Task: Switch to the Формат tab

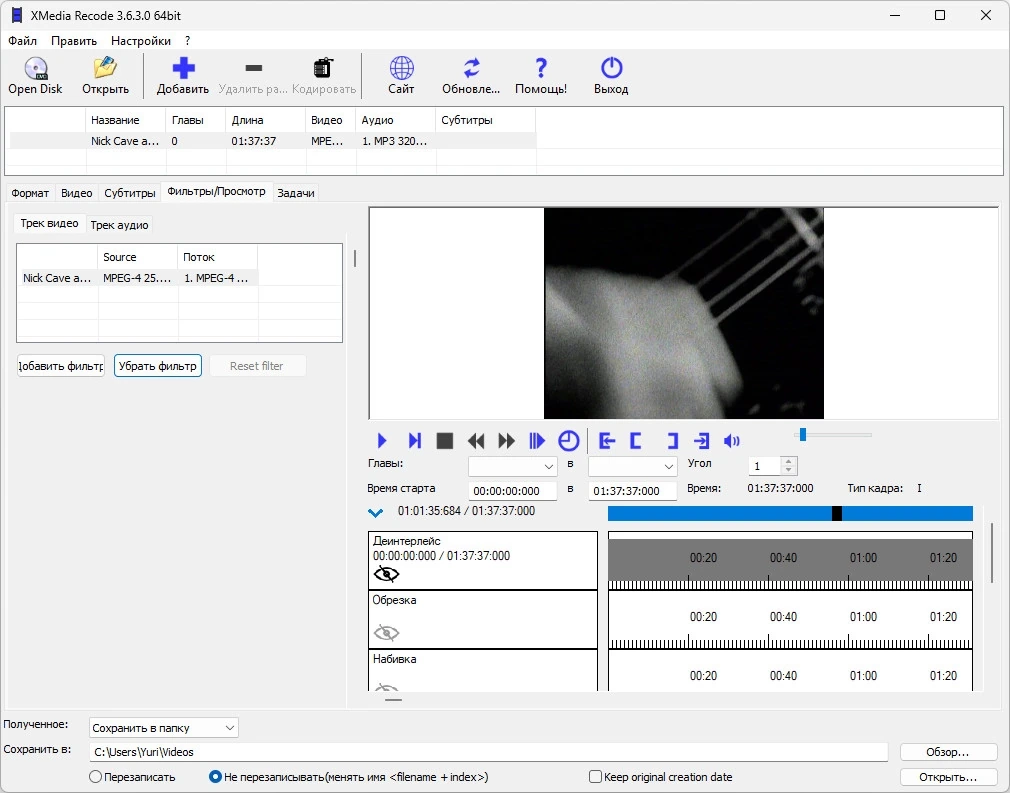Action: point(30,193)
